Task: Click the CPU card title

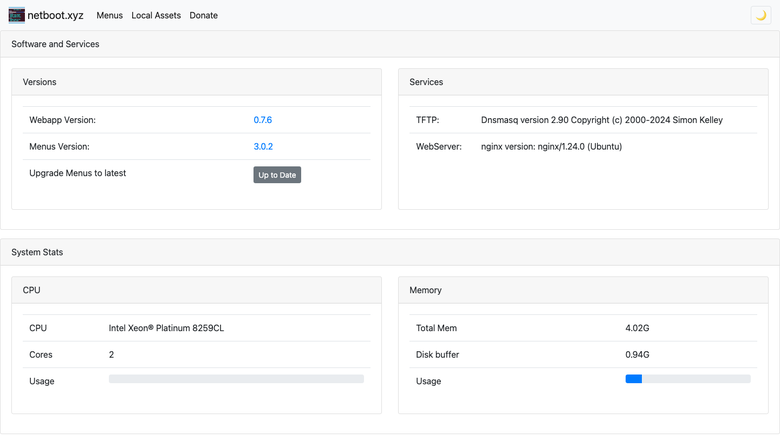Action: coord(31,290)
